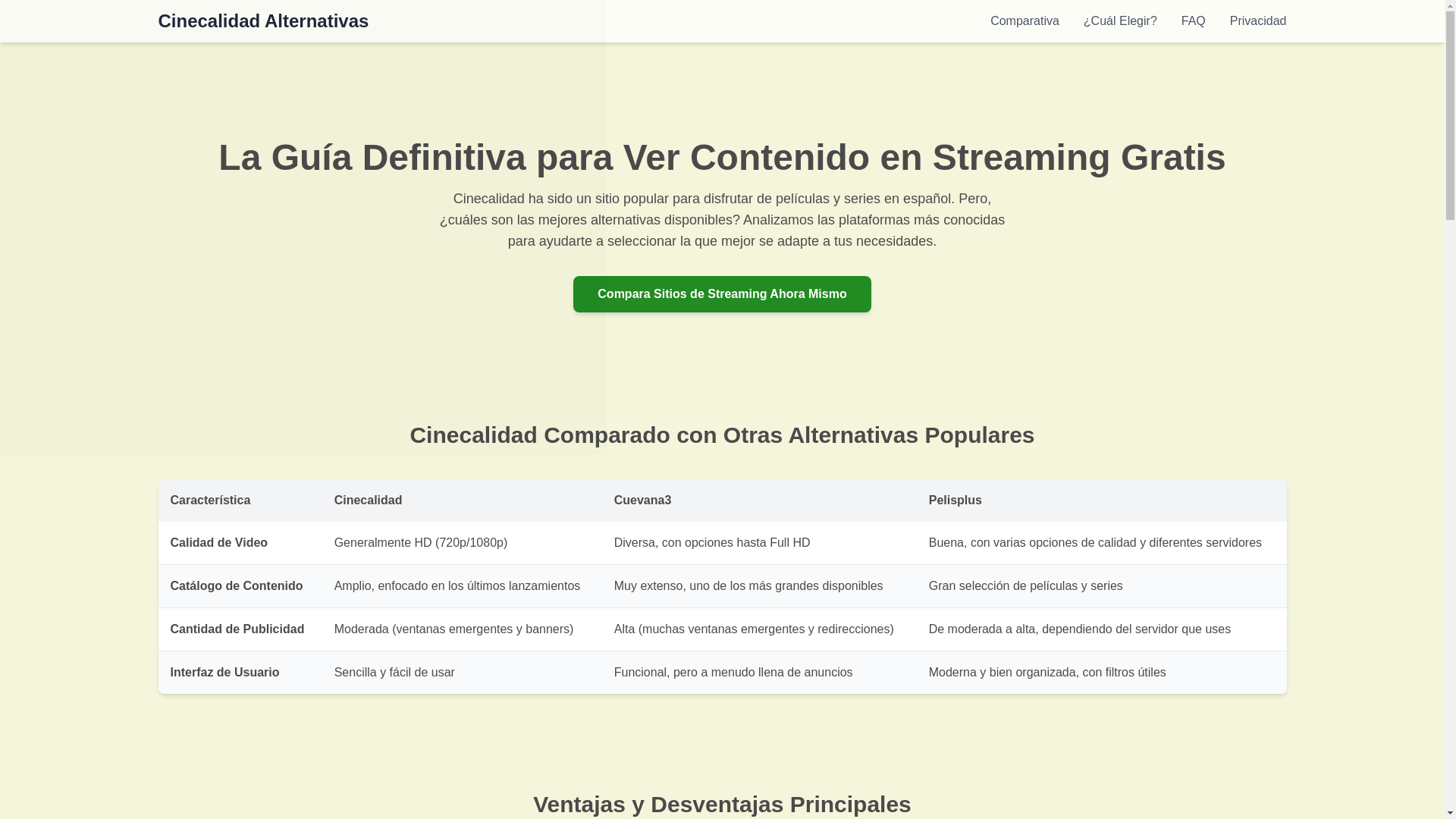
Task: Click cell Moderada (ventanas emergentes y banners)
Action: coord(462,629)
